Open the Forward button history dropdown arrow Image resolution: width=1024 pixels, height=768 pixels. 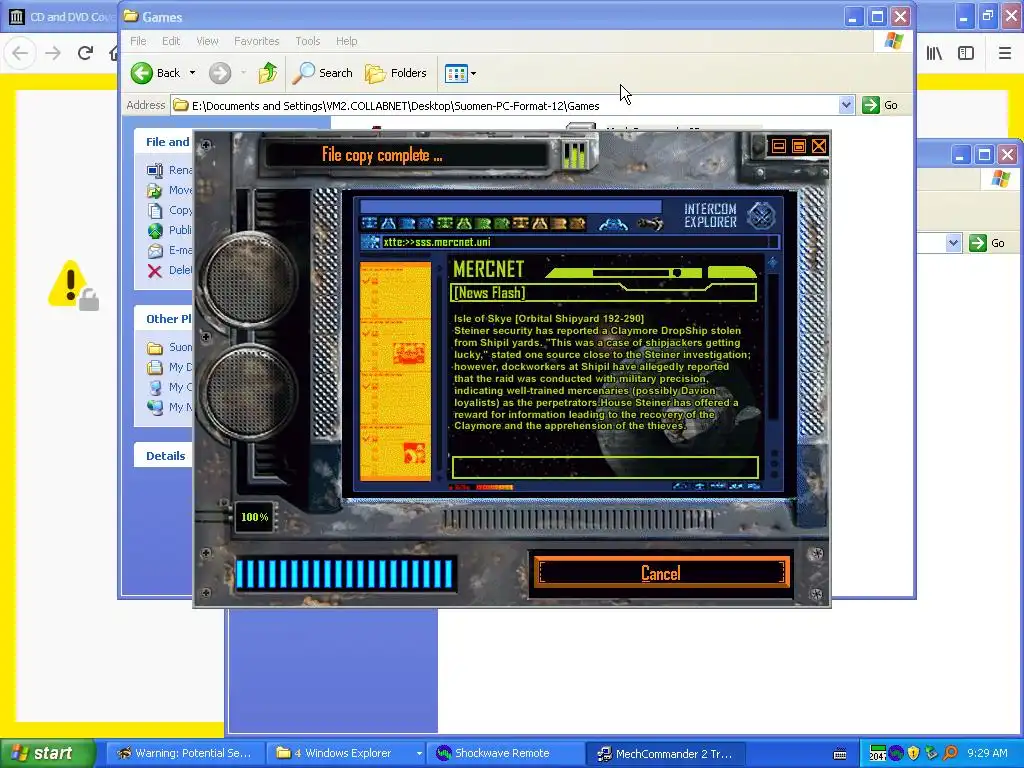244,73
